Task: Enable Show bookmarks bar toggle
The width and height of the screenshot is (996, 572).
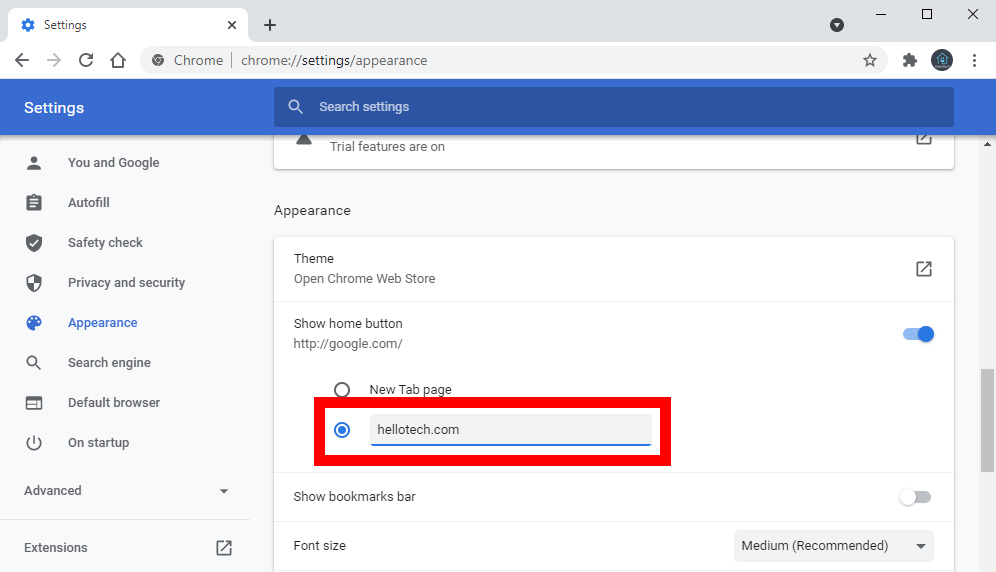Action: pos(915,497)
